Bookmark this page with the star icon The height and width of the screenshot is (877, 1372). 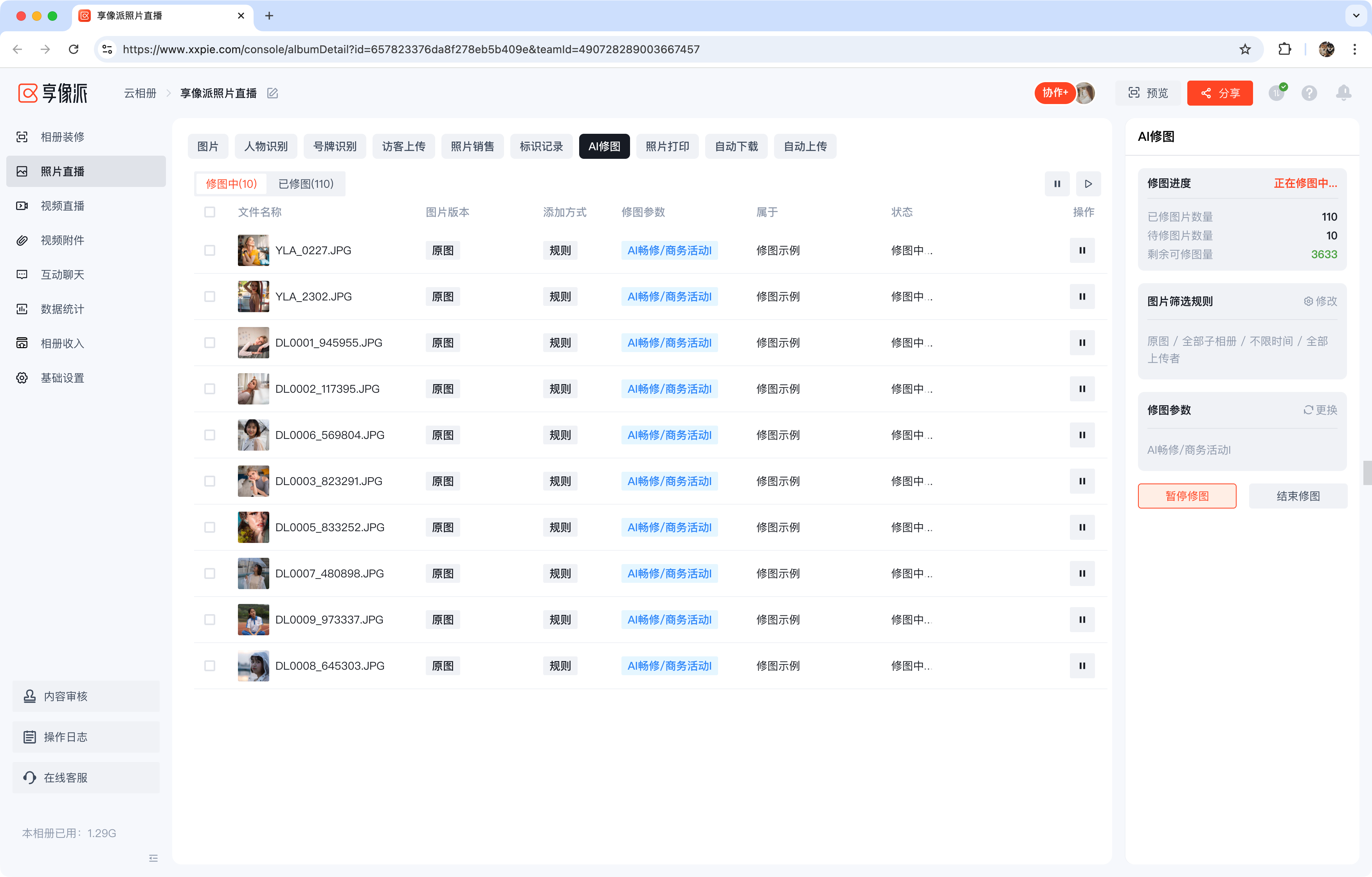(x=1244, y=50)
